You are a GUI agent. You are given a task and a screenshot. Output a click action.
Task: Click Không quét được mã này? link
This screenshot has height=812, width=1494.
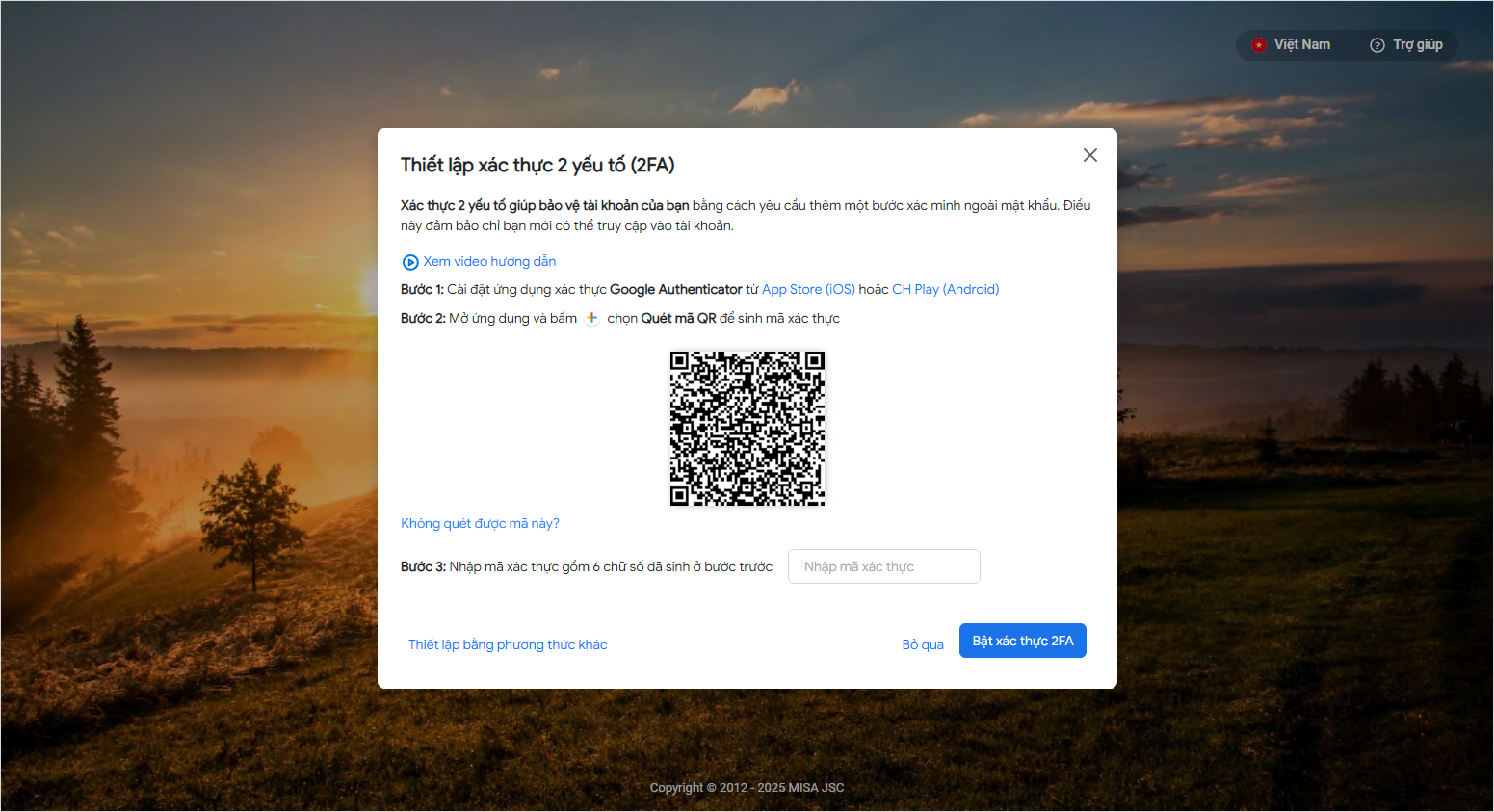[480, 523]
